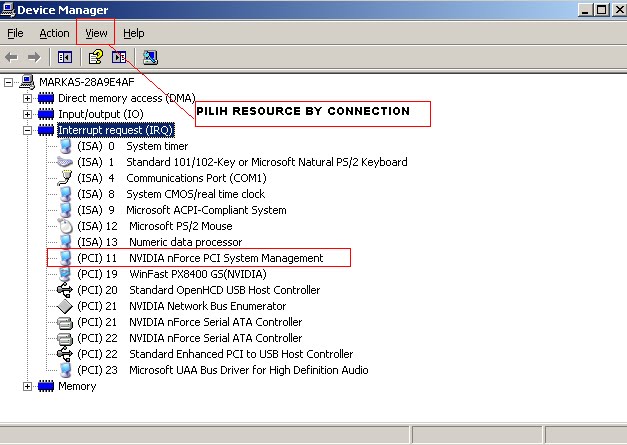Click the Device Manager title bar icon
The height and width of the screenshot is (445, 627).
(x=8, y=9)
